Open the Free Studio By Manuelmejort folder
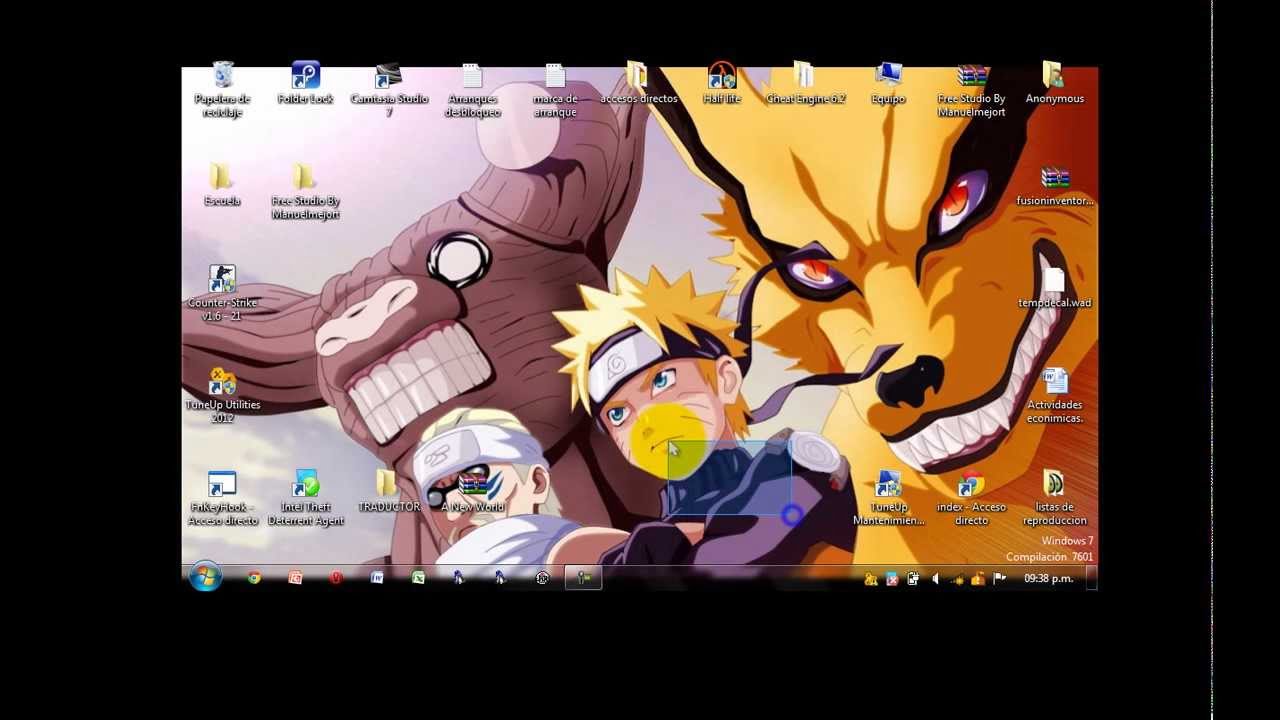This screenshot has width=1280, height=720. [305, 191]
